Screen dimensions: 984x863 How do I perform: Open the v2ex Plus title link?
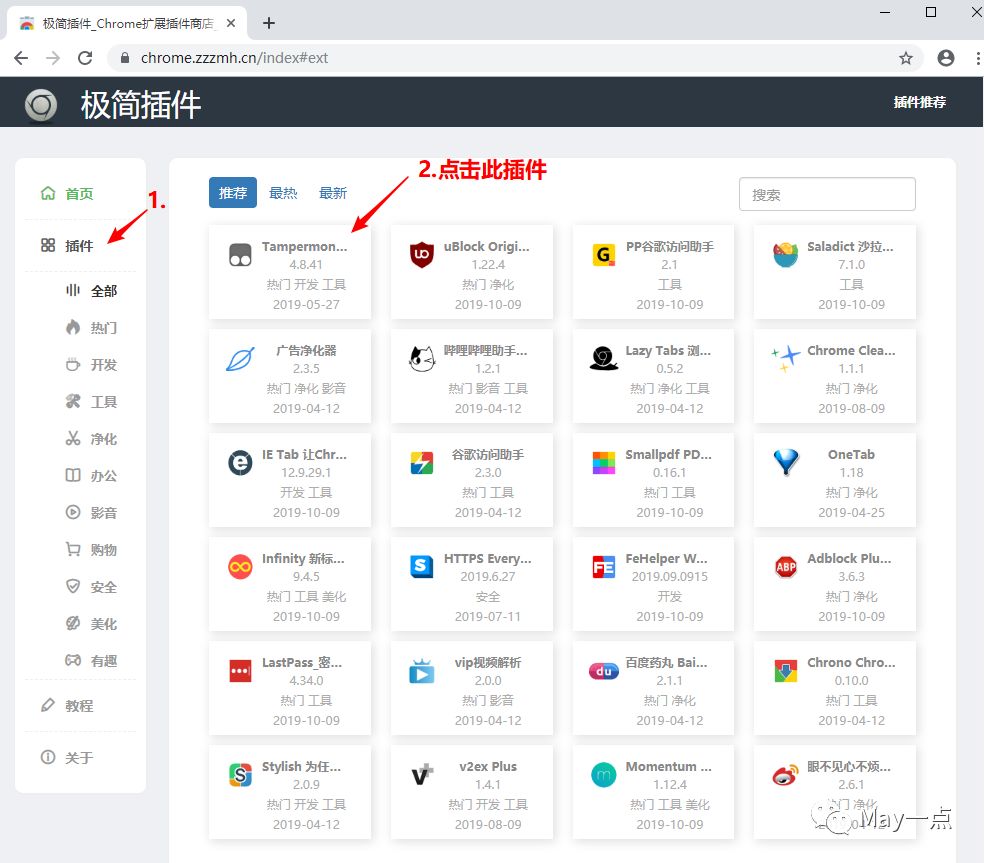tap(488, 766)
